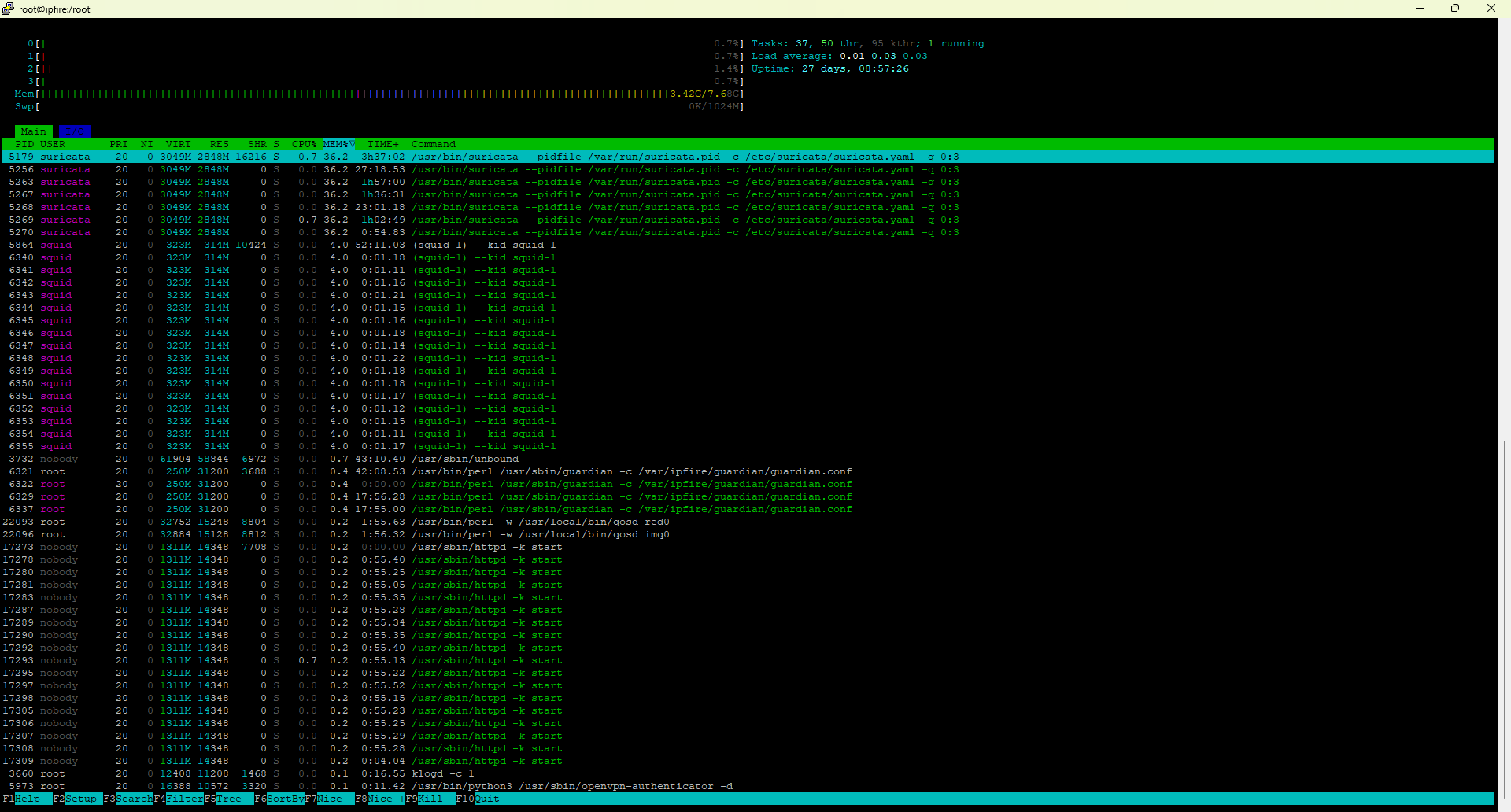Select suricata process PID 5256
1511x812 pixels.
pyautogui.click(x=748, y=169)
